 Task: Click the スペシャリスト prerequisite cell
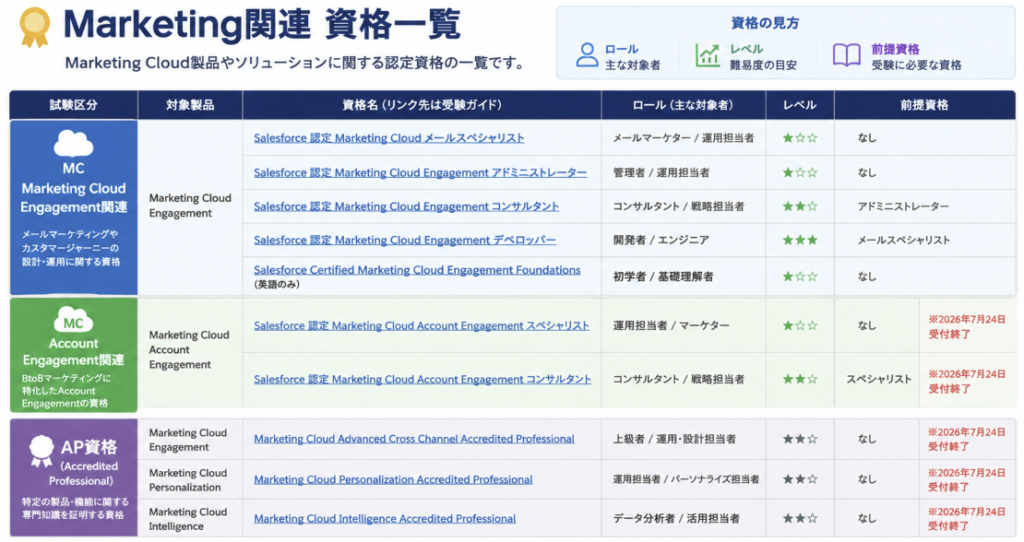(878, 379)
